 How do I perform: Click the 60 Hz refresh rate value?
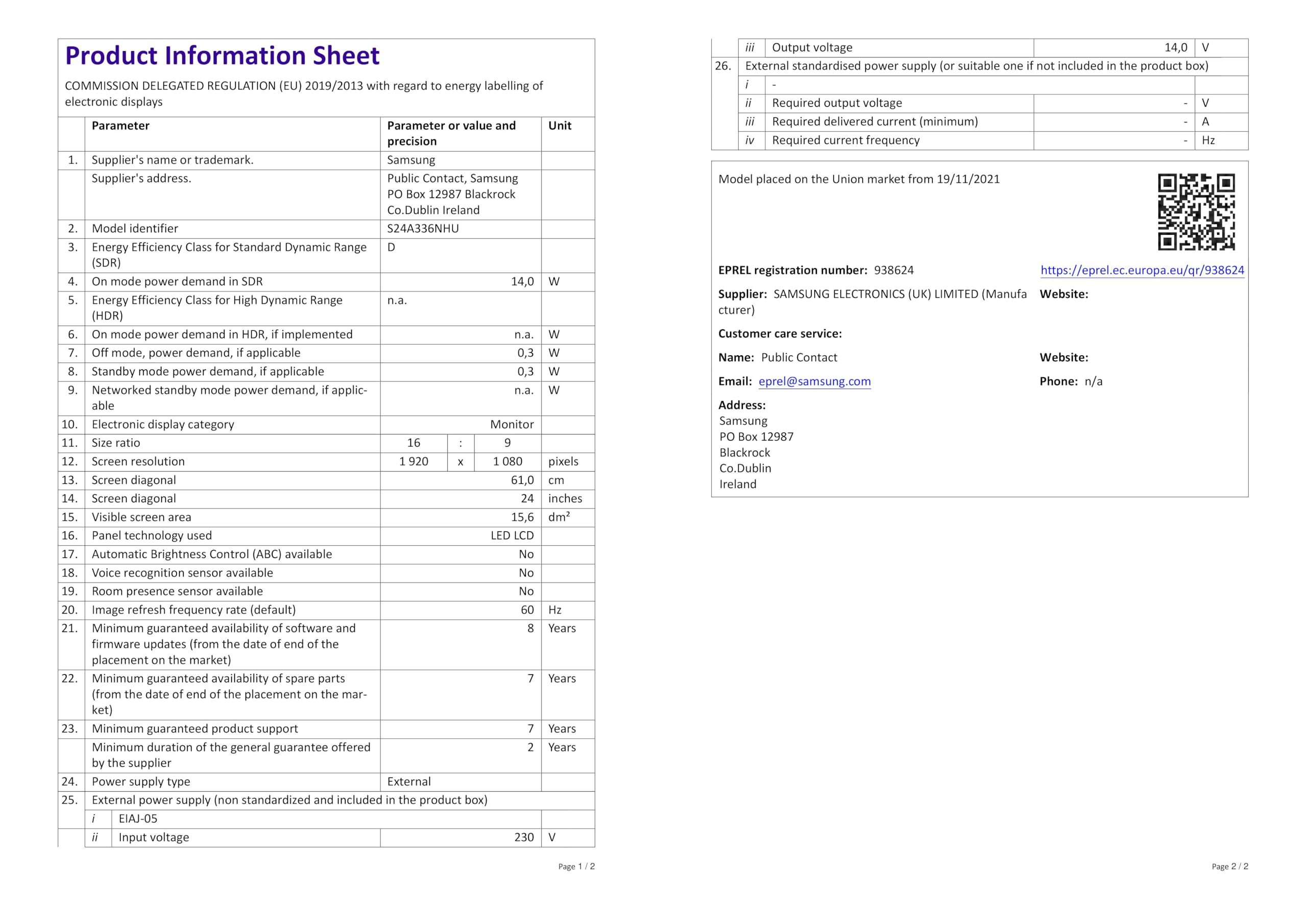coord(527,611)
